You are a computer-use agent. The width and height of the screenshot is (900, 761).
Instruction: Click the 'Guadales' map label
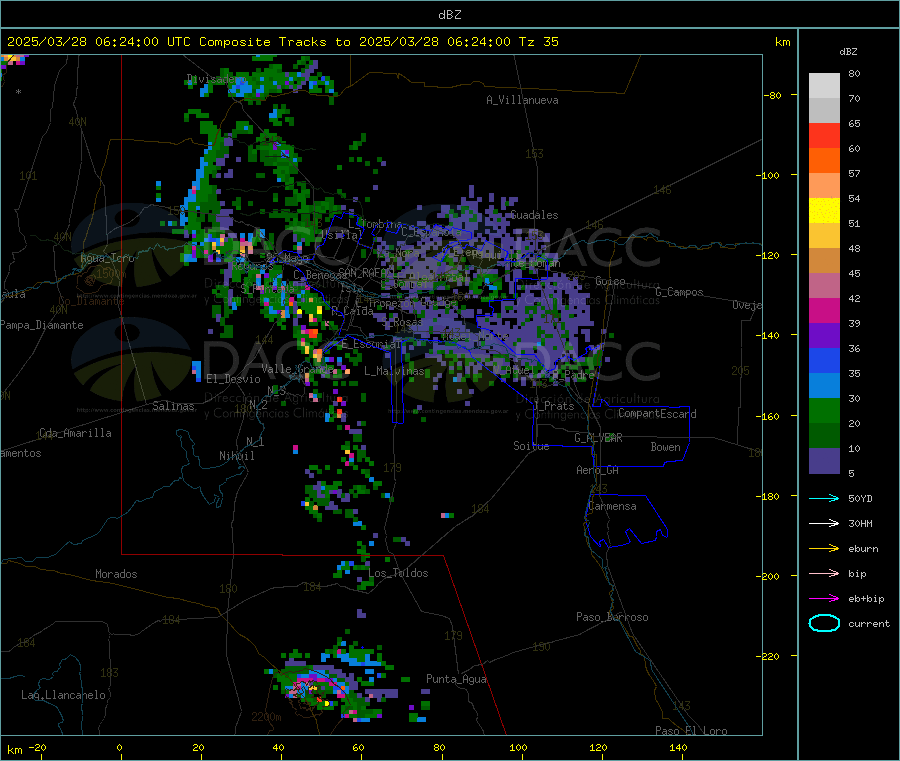click(x=534, y=215)
